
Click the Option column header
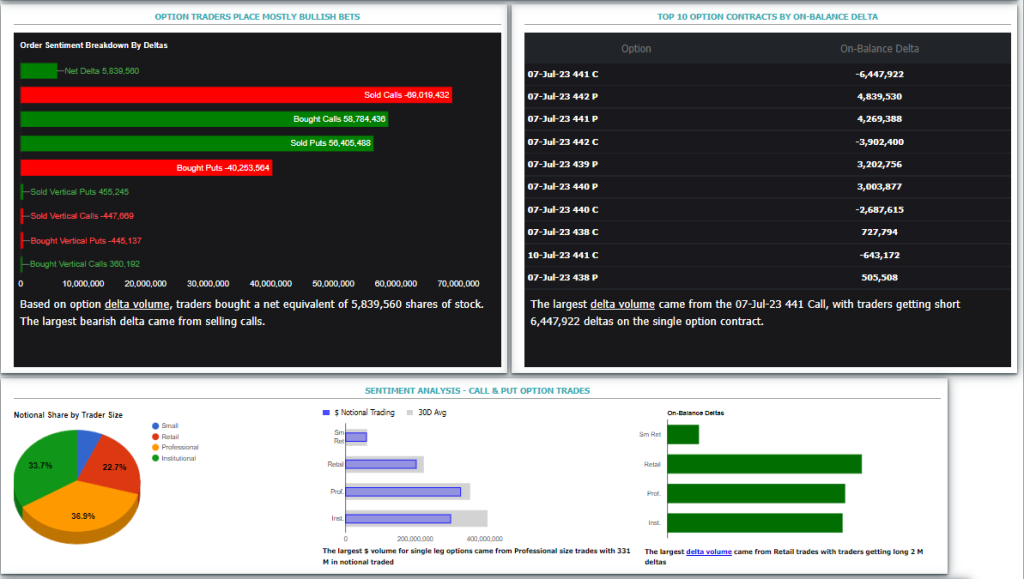tap(636, 48)
